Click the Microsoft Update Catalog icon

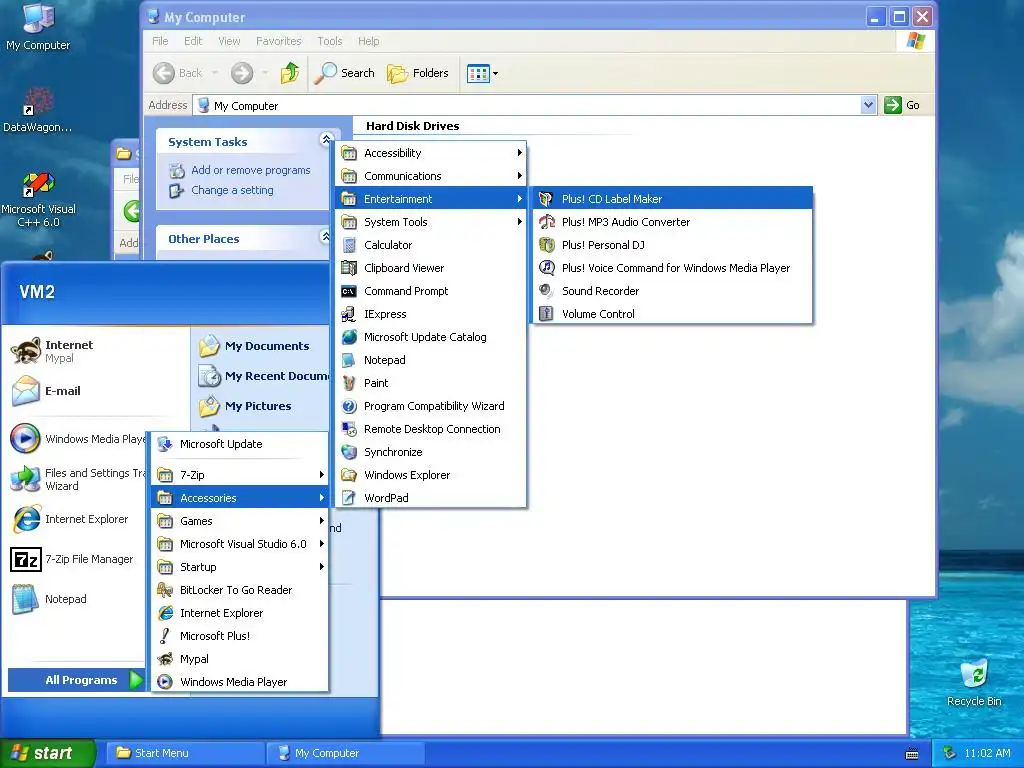[349, 337]
